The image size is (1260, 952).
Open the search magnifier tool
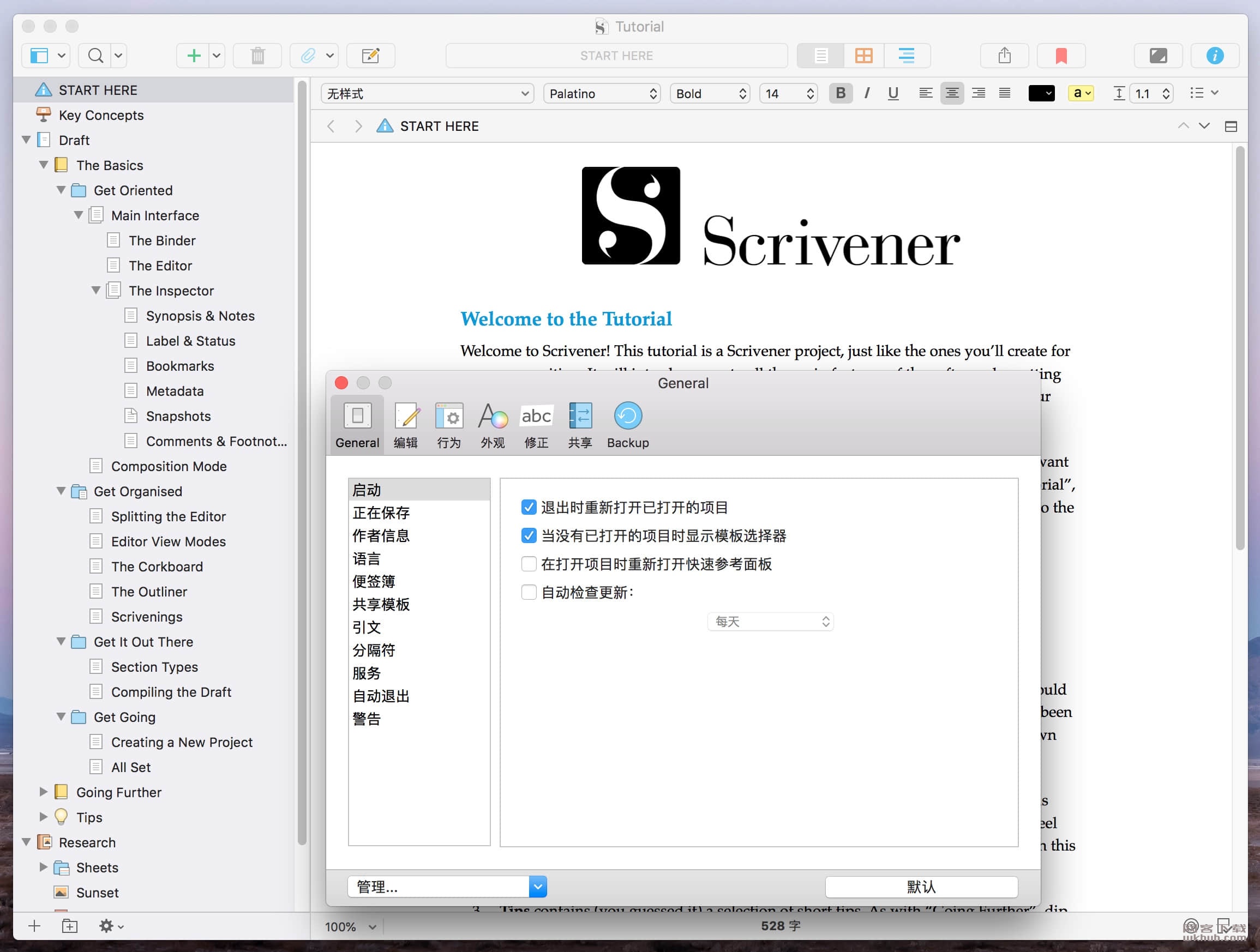95,56
